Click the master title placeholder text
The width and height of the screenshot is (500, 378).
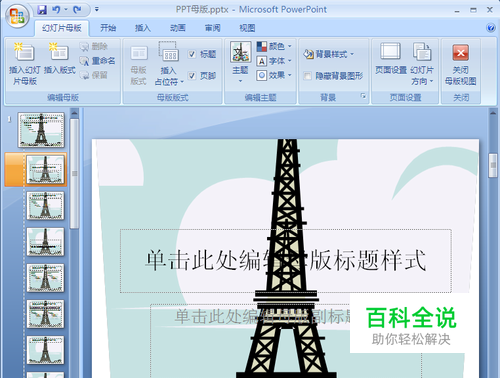click(285, 260)
